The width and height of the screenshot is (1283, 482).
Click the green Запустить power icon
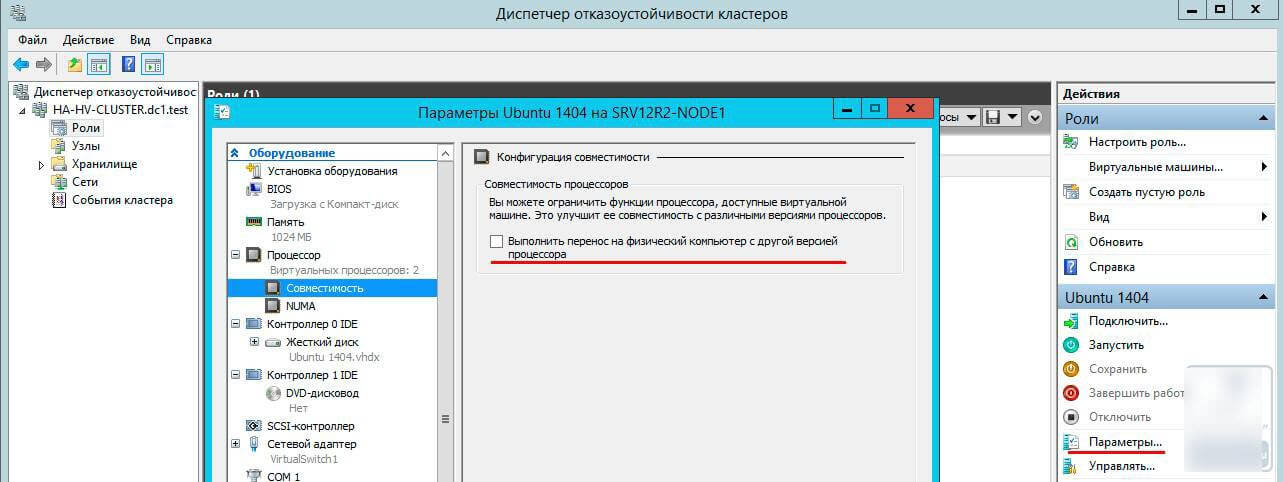click(x=1071, y=345)
